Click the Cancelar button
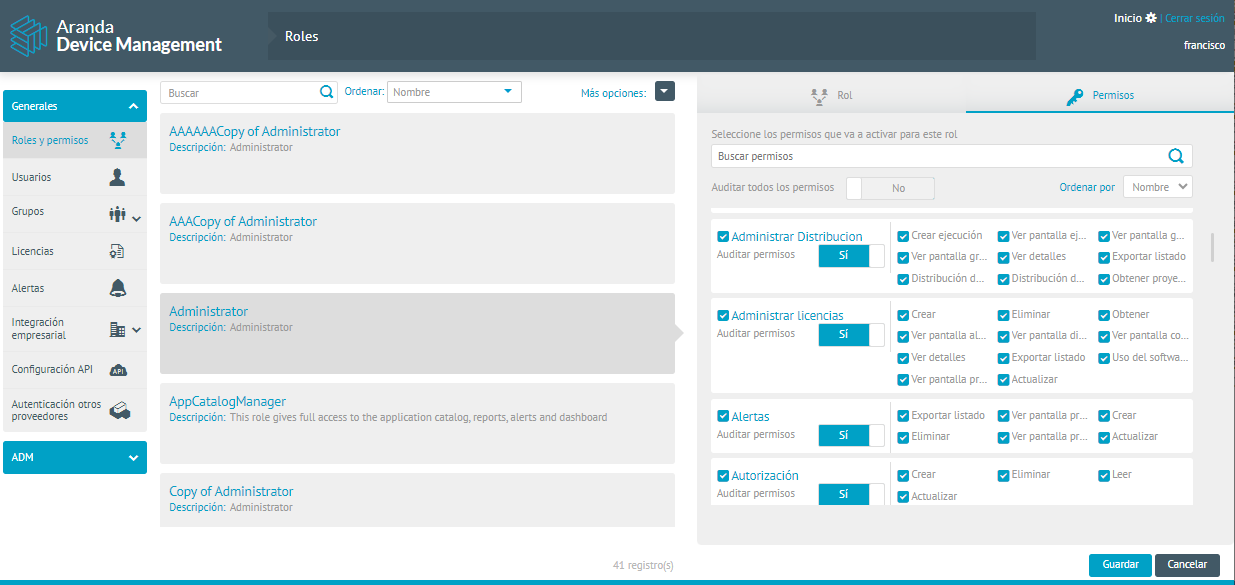The height and width of the screenshot is (585, 1235). pos(1187,565)
